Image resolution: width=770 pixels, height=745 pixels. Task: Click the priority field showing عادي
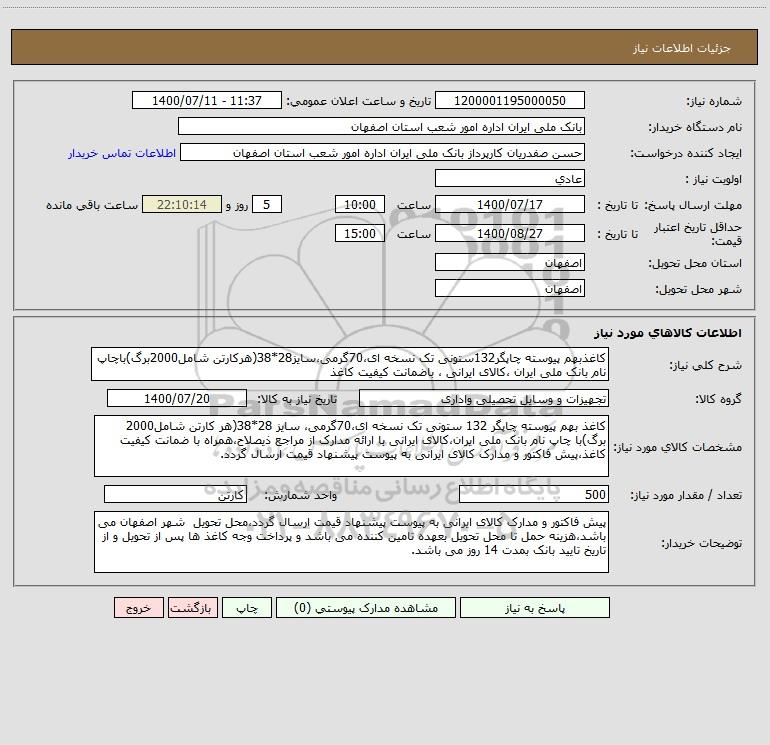pos(510,179)
